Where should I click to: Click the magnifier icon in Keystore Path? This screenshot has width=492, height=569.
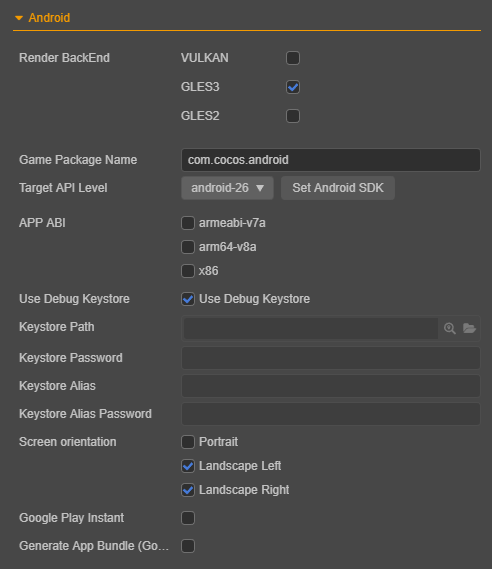click(x=450, y=328)
